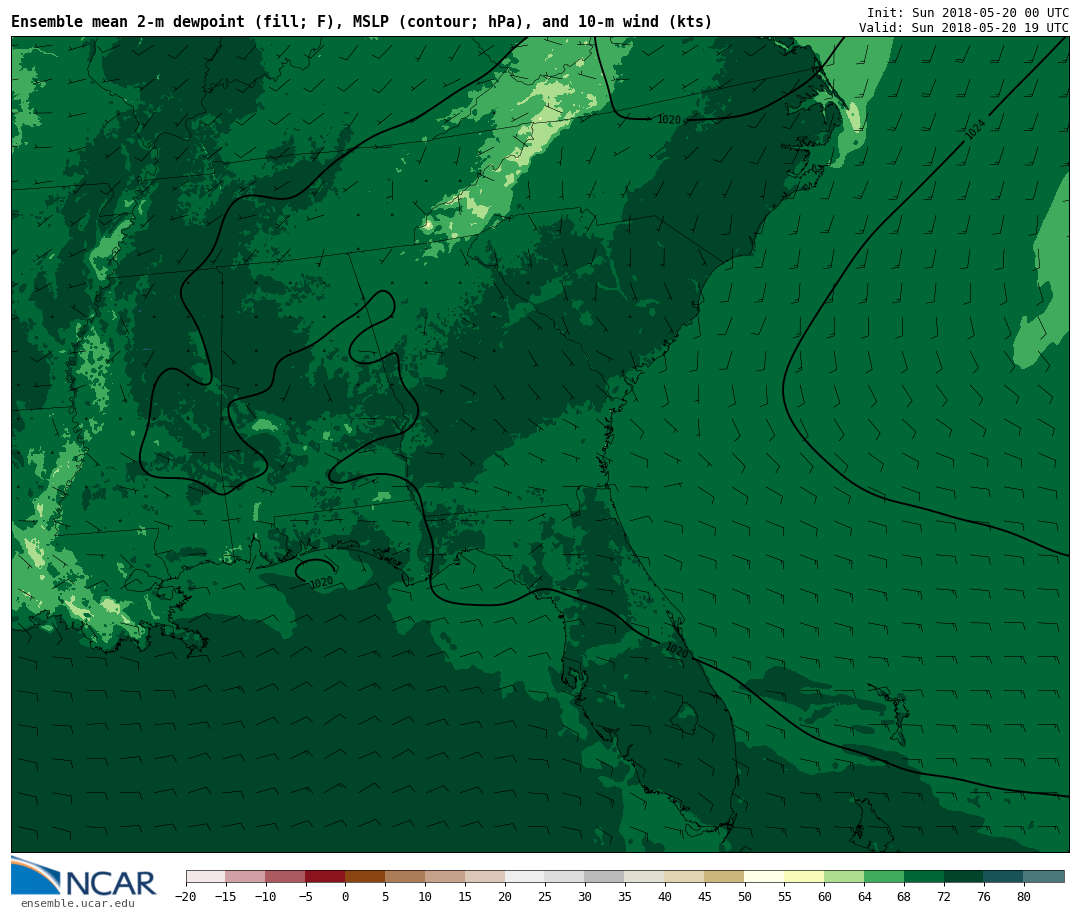Click the '64' color bar tick label
Screen dimensions: 1080x915
(864, 896)
